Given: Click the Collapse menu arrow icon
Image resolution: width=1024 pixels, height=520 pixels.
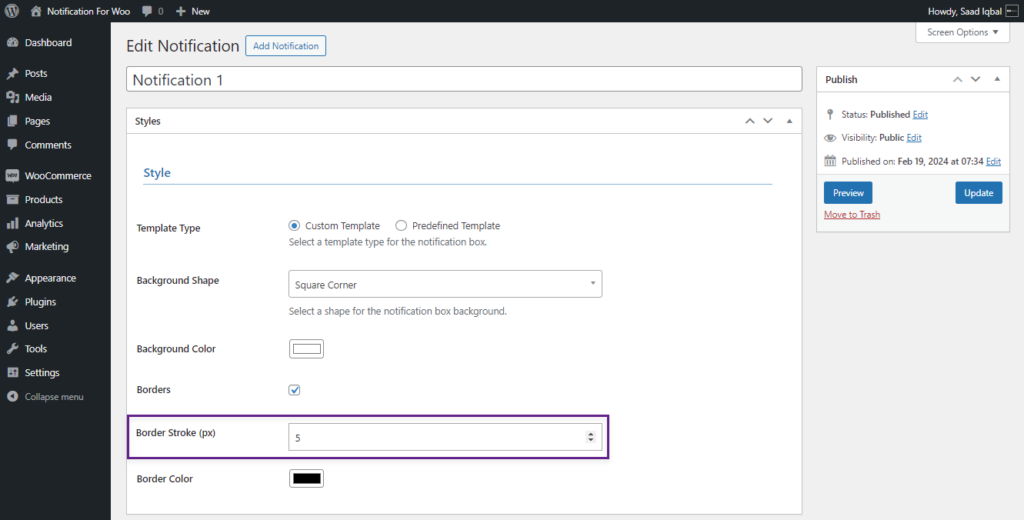Looking at the screenshot, I should click(12, 397).
